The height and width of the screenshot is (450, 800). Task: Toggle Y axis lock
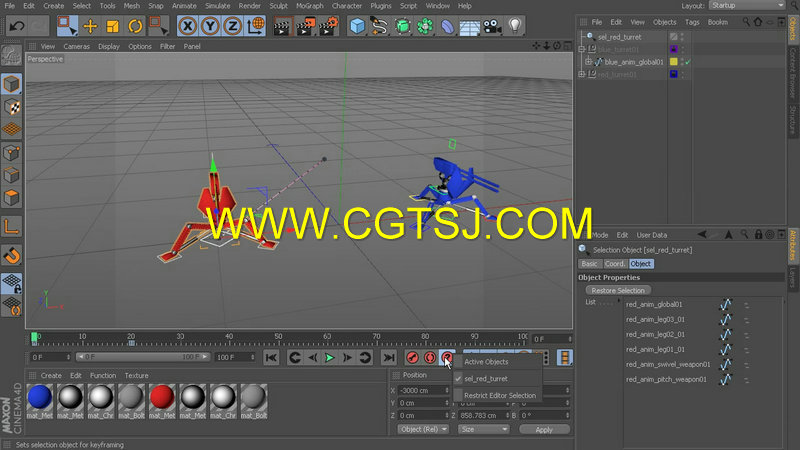pyautogui.click(x=210, y=26)
